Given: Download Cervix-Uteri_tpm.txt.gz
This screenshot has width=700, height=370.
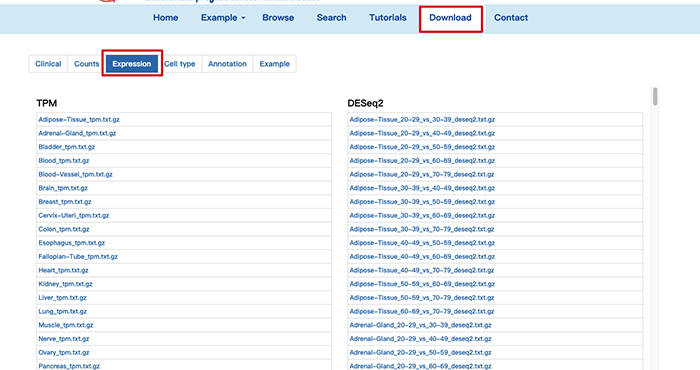Looking at the screenshot, I should [x=74, y=216].
